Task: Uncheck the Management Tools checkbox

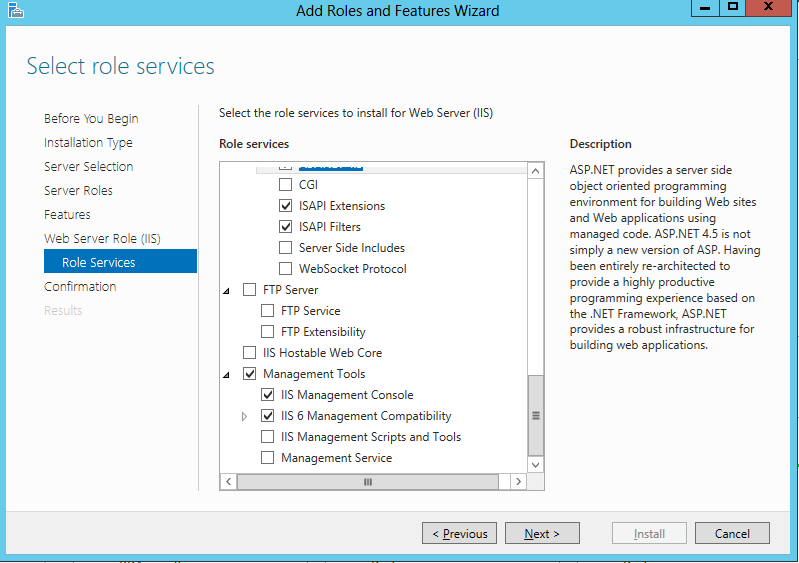Action: point(249,373)
